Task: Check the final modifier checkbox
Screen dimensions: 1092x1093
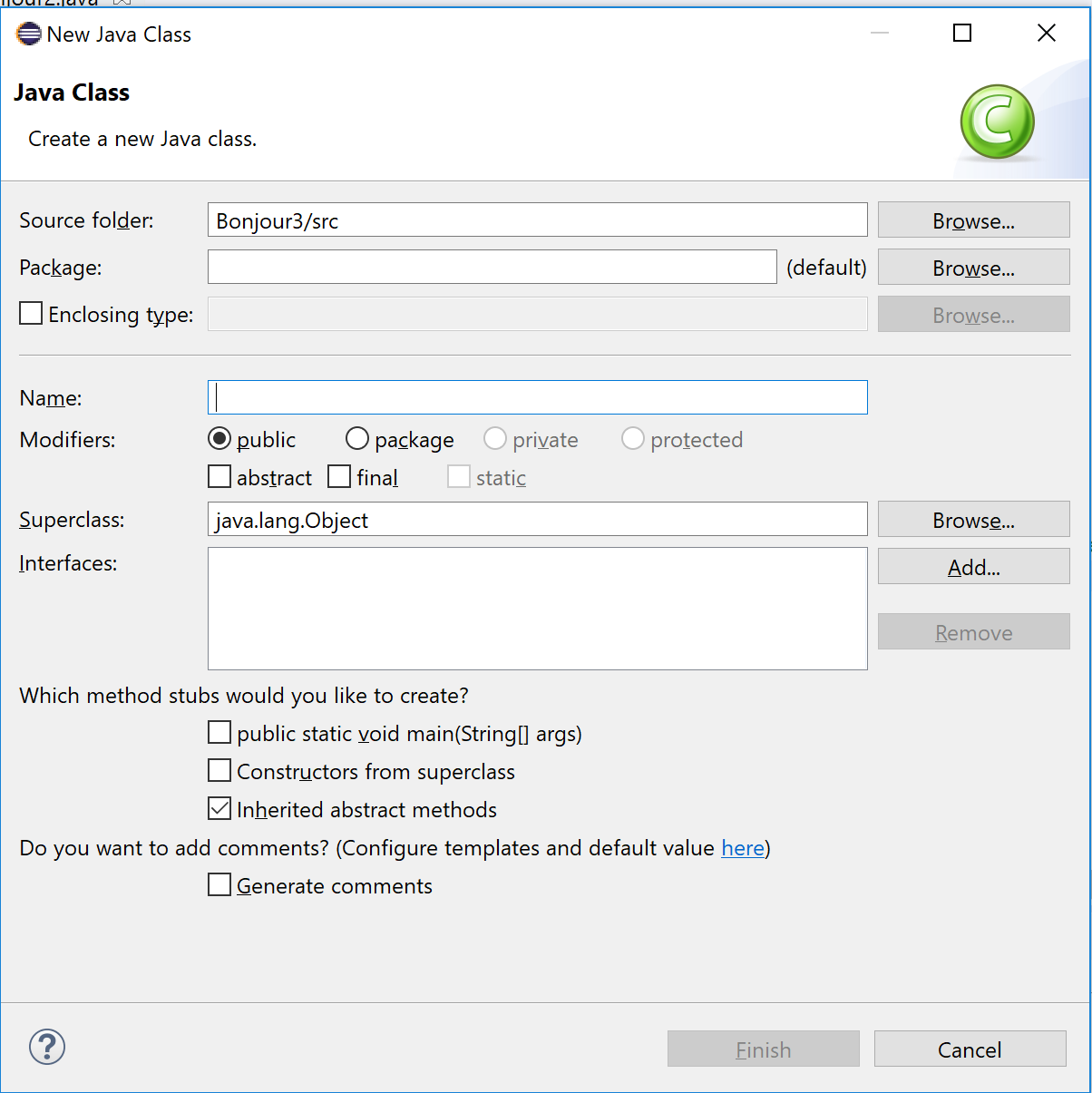Action: (x=339, y=477)
